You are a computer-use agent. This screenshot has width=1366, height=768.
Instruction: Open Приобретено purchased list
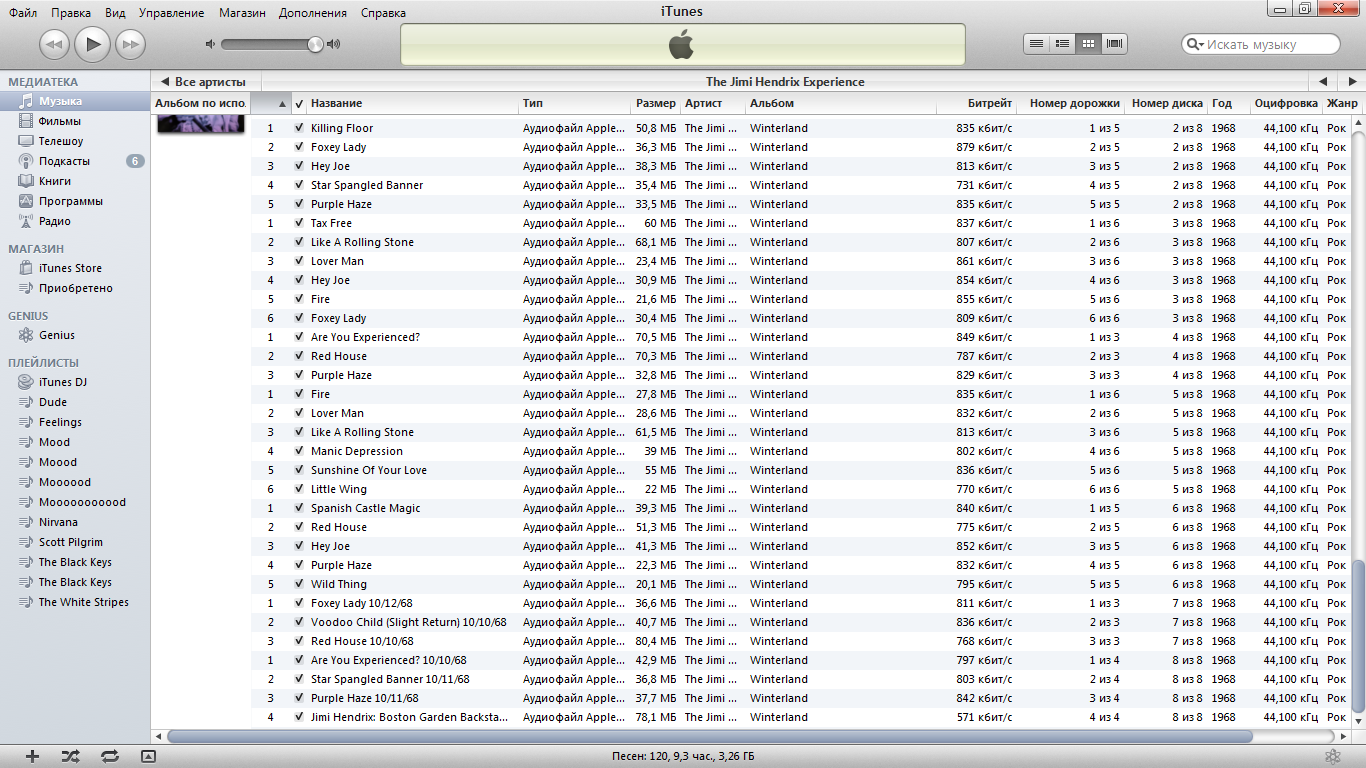click(x=75, y=288)
